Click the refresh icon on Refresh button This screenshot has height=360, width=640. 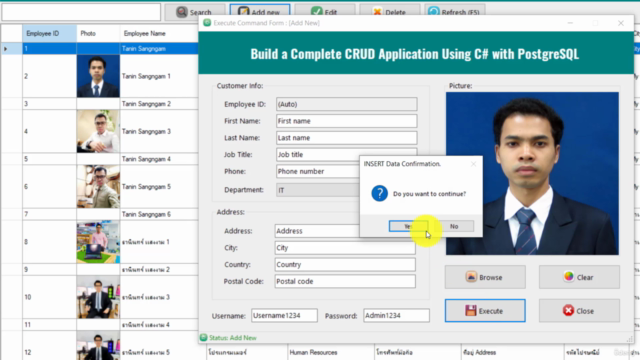(433, 12)
